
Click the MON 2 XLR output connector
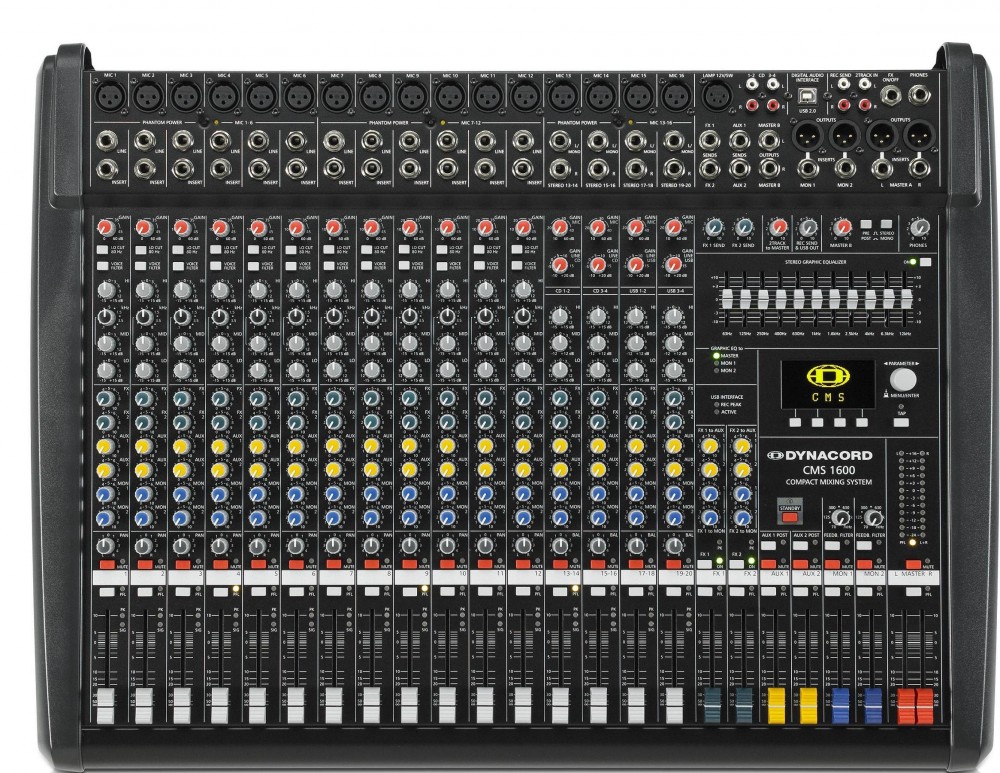point(843,136)
